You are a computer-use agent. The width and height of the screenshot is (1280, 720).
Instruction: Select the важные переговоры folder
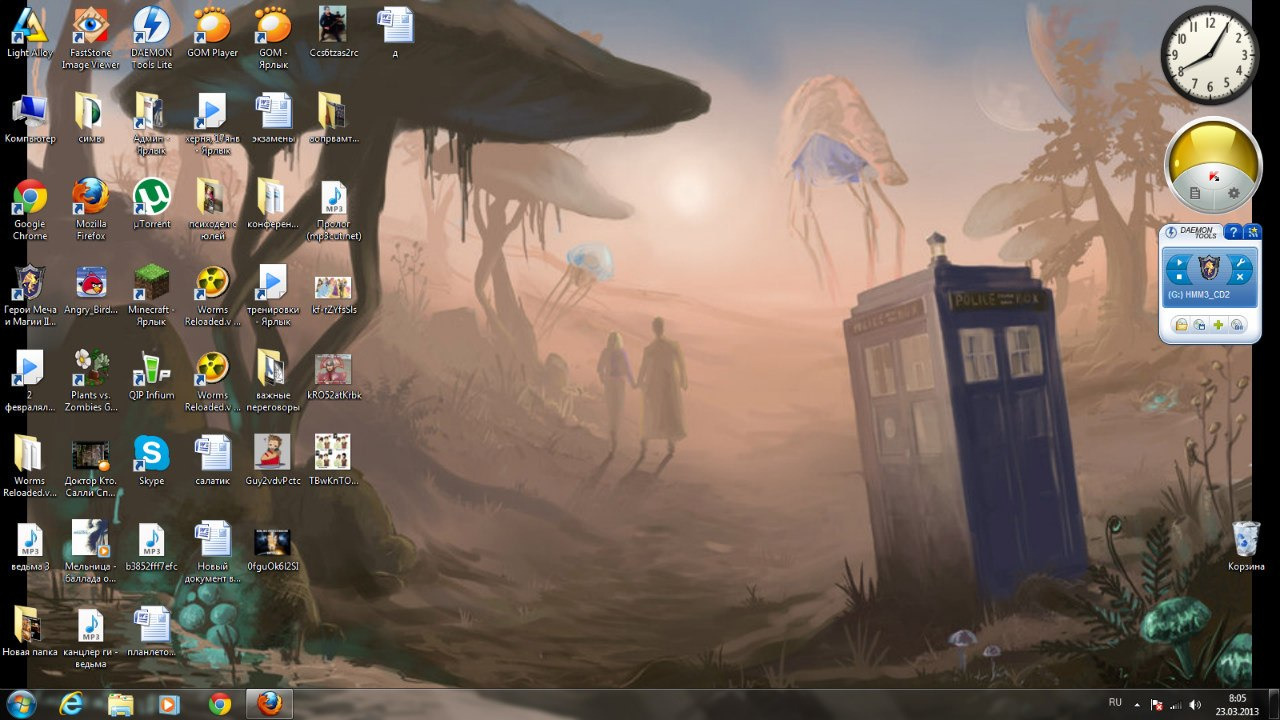click(x=273, y=381)
